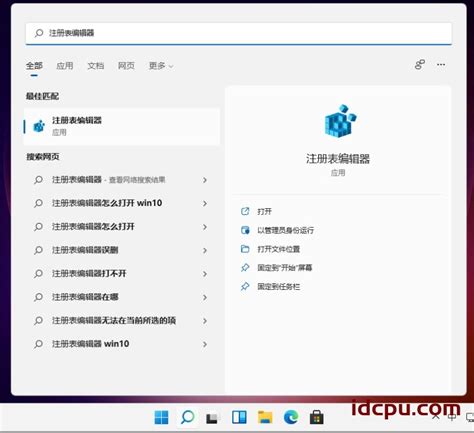Click the share/feedback icon next to the ellipsis

[420, 64]
